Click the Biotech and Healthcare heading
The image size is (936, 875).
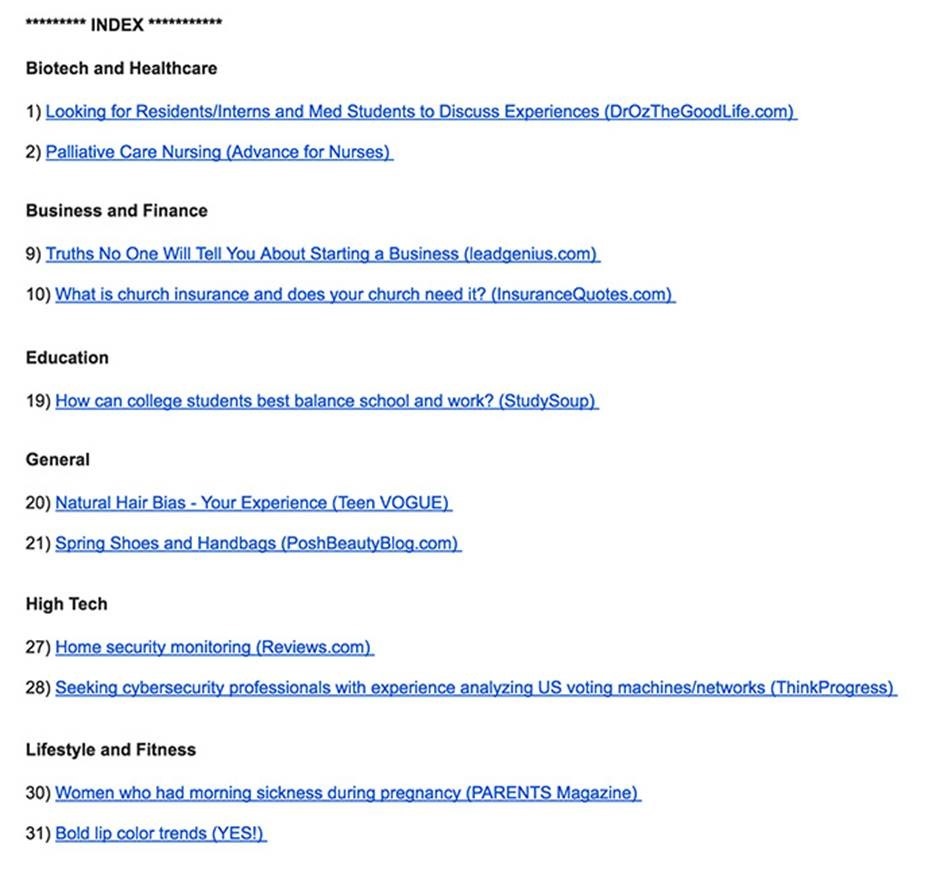point(121,69)
